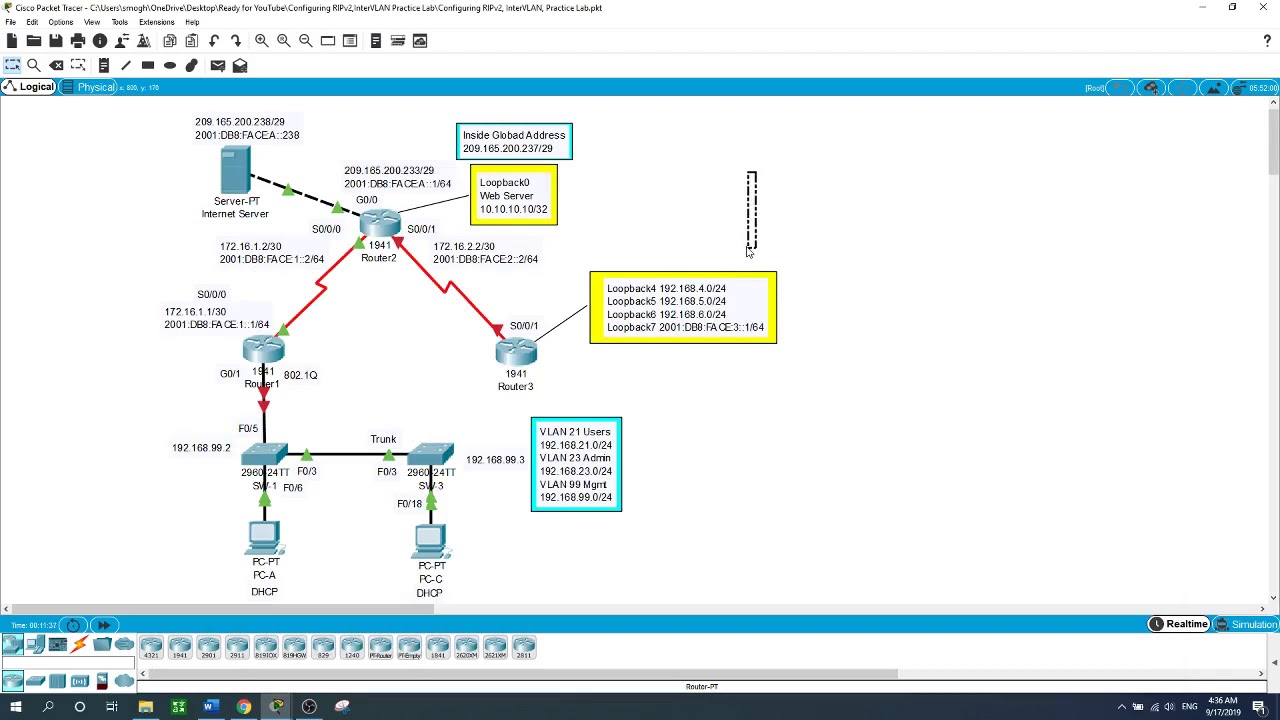Choose the Select tool

coord(11,65)
